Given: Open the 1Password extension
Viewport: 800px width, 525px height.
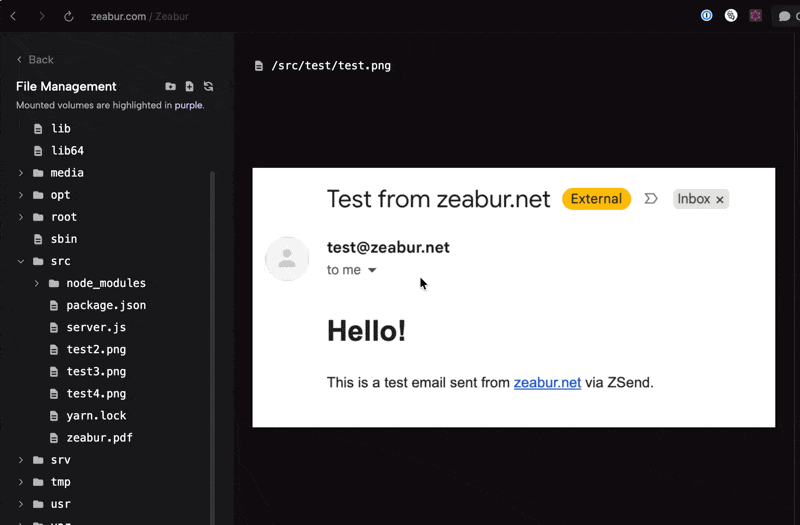Looking at the screenshot, I should pyautogui.click(x=707, y=16).
